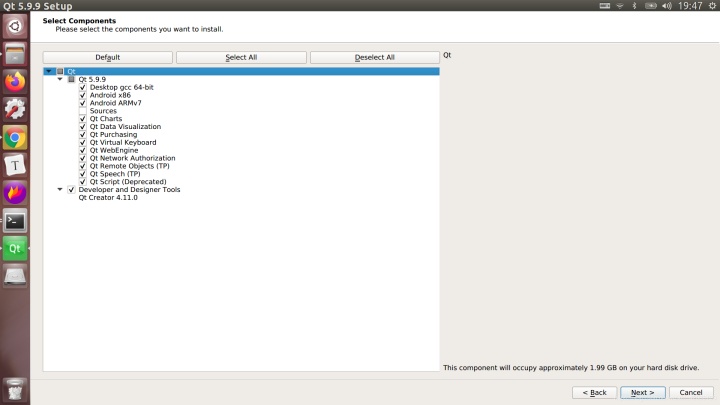The image size is (720, 405).
Task: Uncheck the Qt WebEngine checkbox
Action: click(x=83, y=150)
